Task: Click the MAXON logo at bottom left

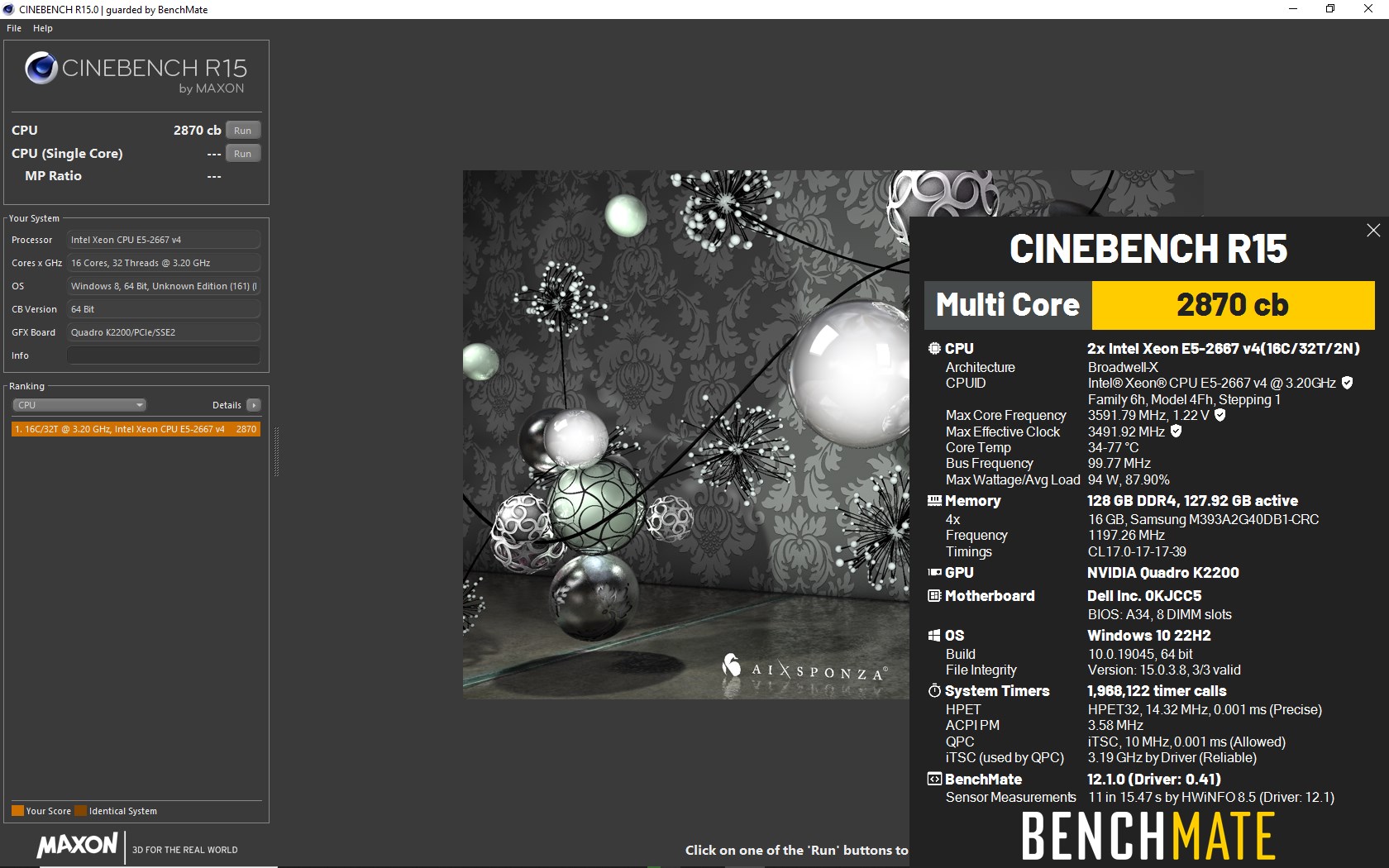Action: [x=77, y=845]
